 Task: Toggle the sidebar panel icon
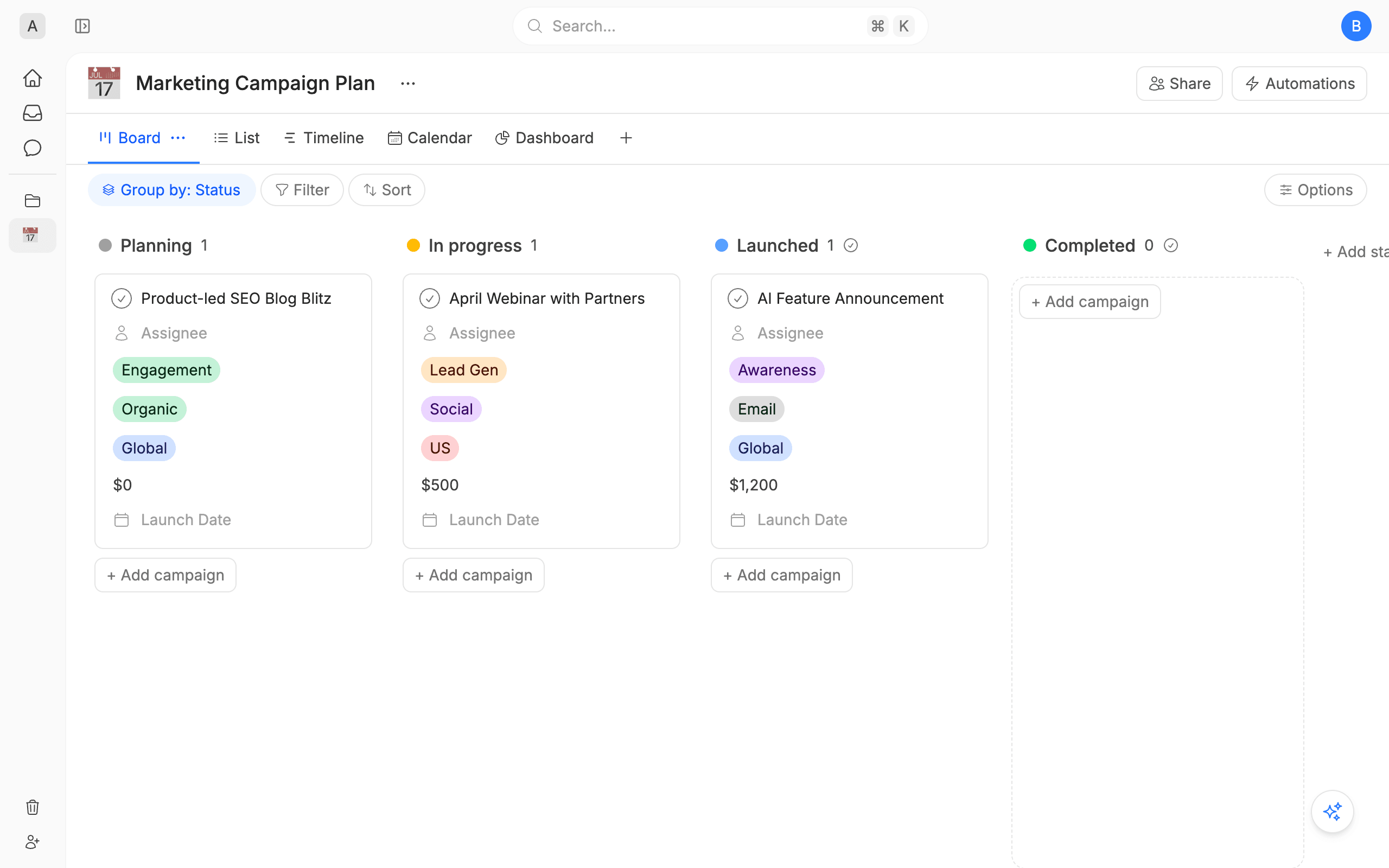[x=82, y=26]
